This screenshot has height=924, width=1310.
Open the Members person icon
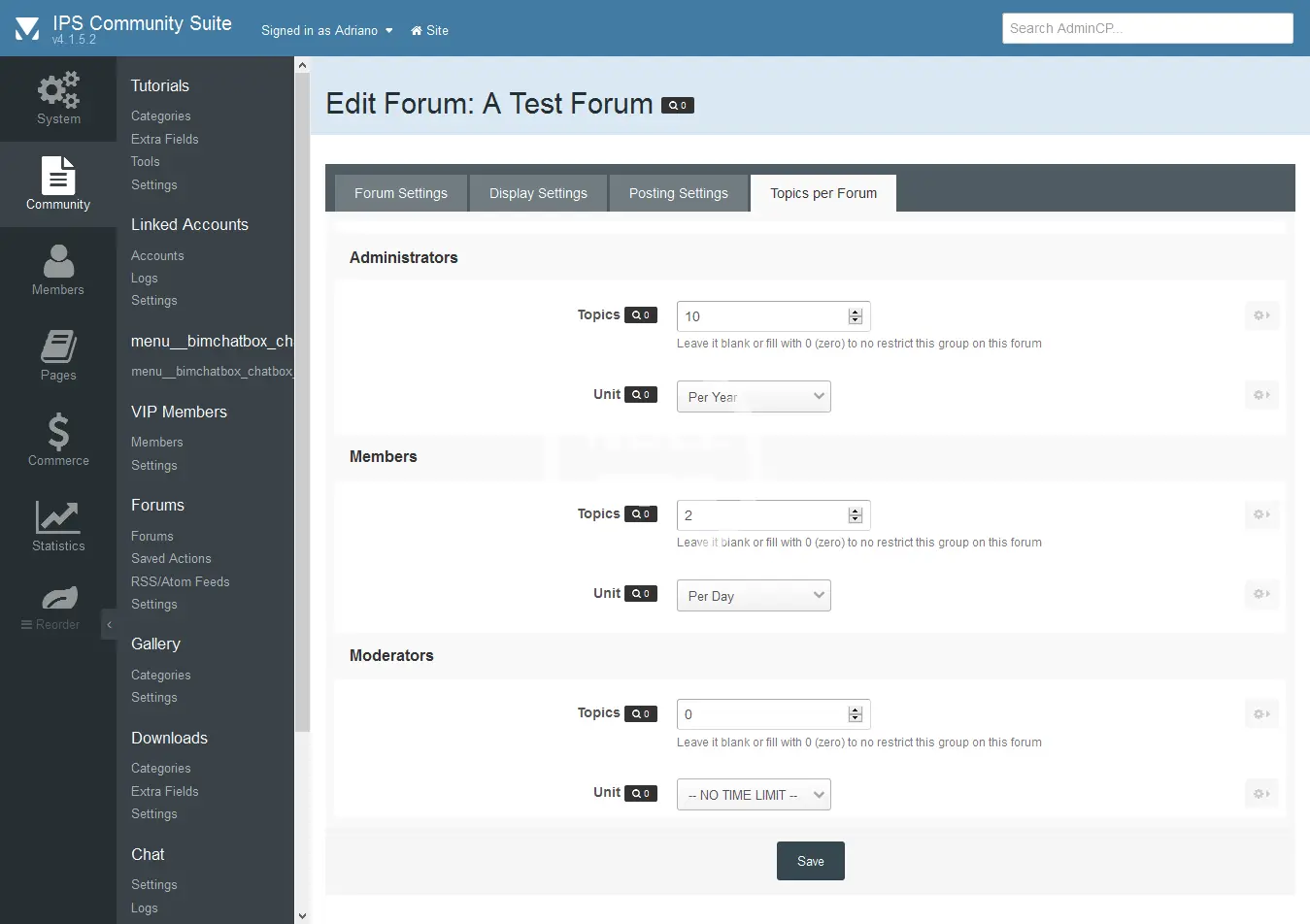[x=58, y=261]
